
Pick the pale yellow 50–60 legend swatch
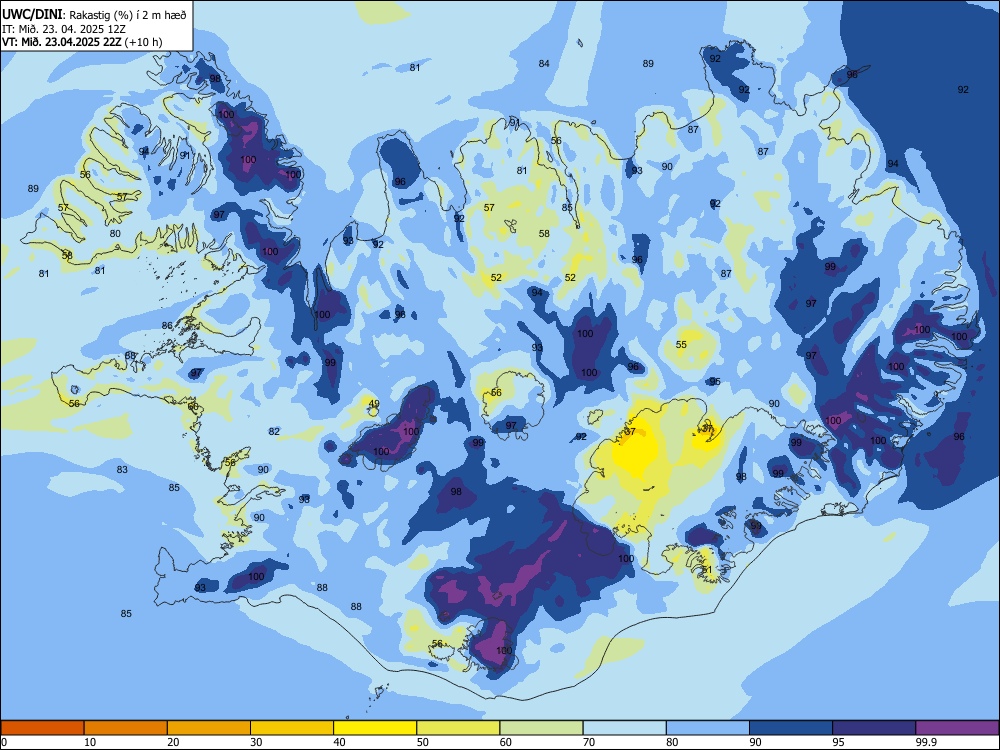(458, 728)
